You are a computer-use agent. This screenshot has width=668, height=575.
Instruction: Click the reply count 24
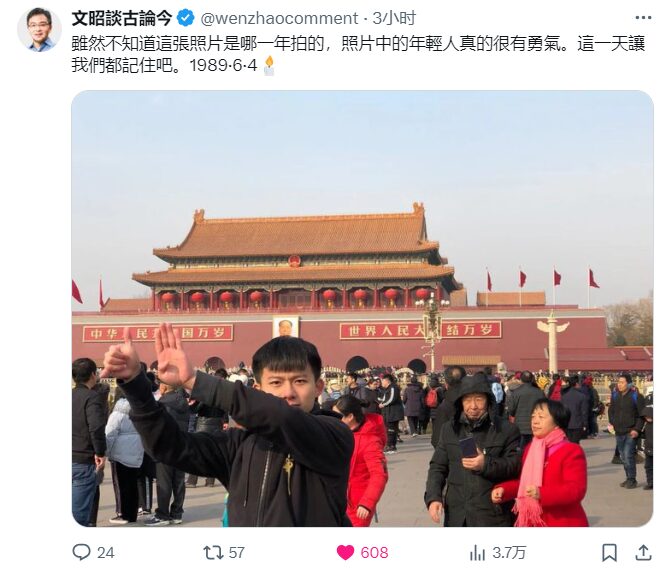coord(106,553)
